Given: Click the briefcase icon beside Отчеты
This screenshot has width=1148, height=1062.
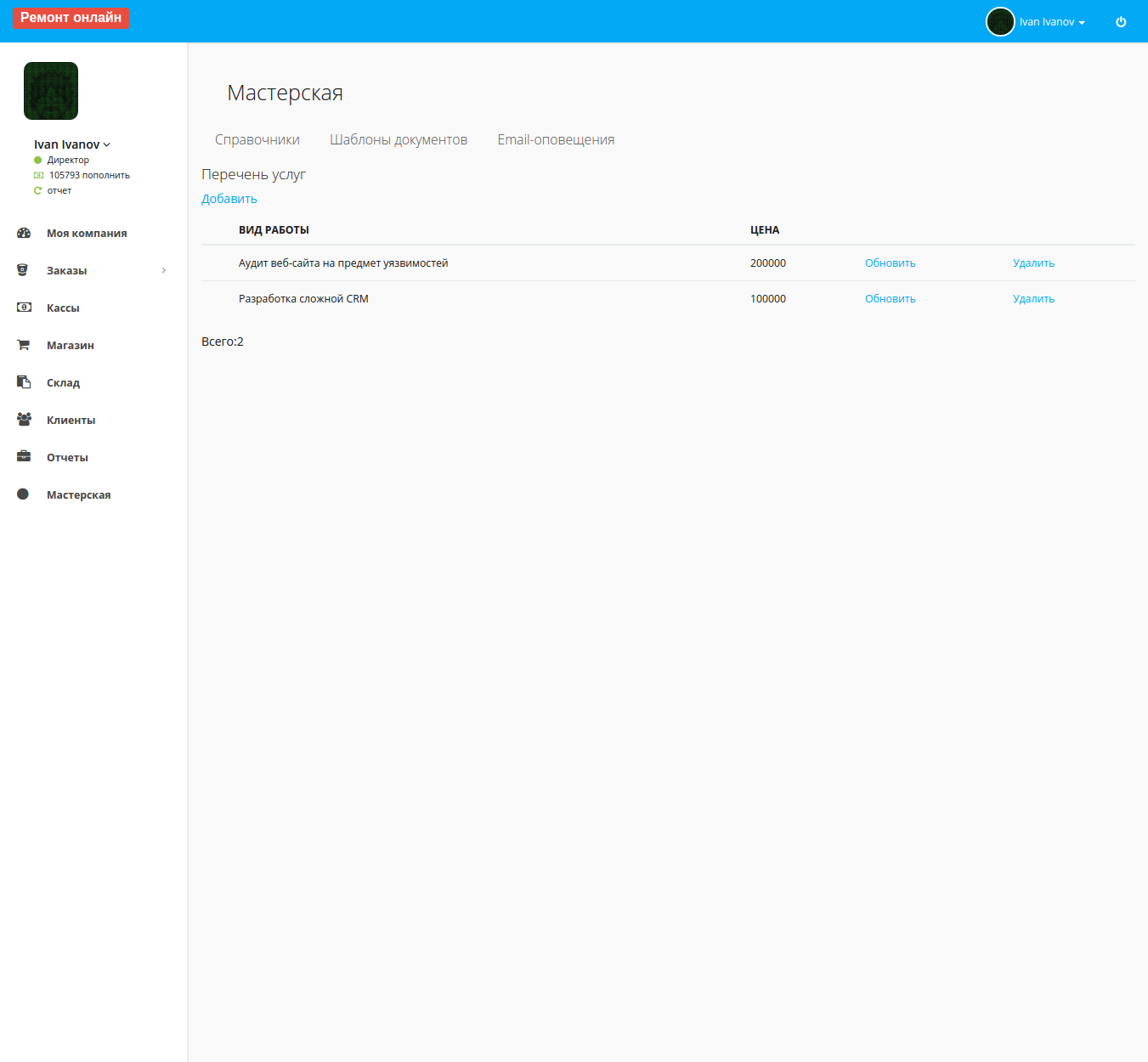Looking at the screenshot, I should pyautogui.click(x=24, y=457).
